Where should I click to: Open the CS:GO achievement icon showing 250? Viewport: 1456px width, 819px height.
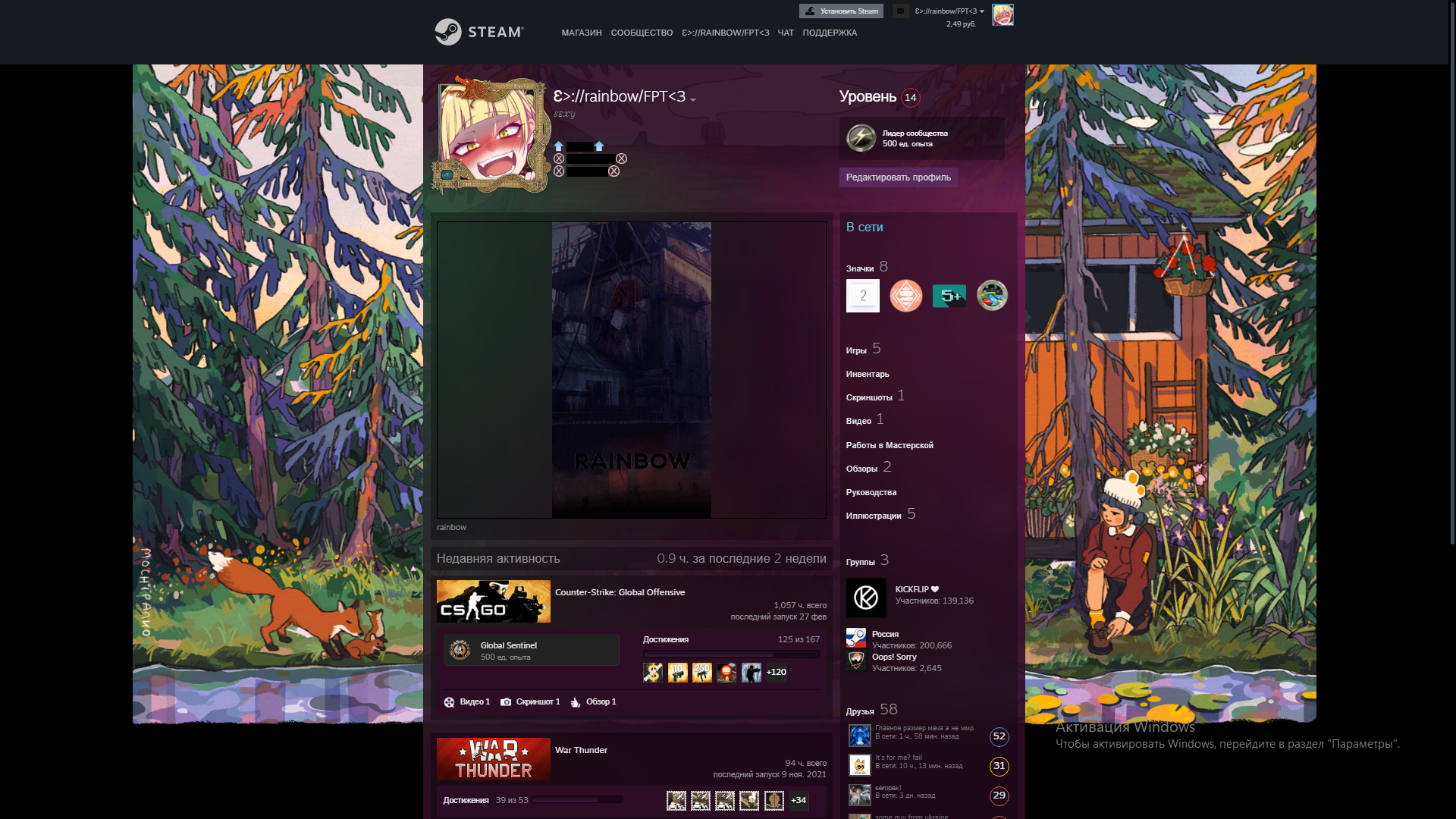tap(702, 673)
